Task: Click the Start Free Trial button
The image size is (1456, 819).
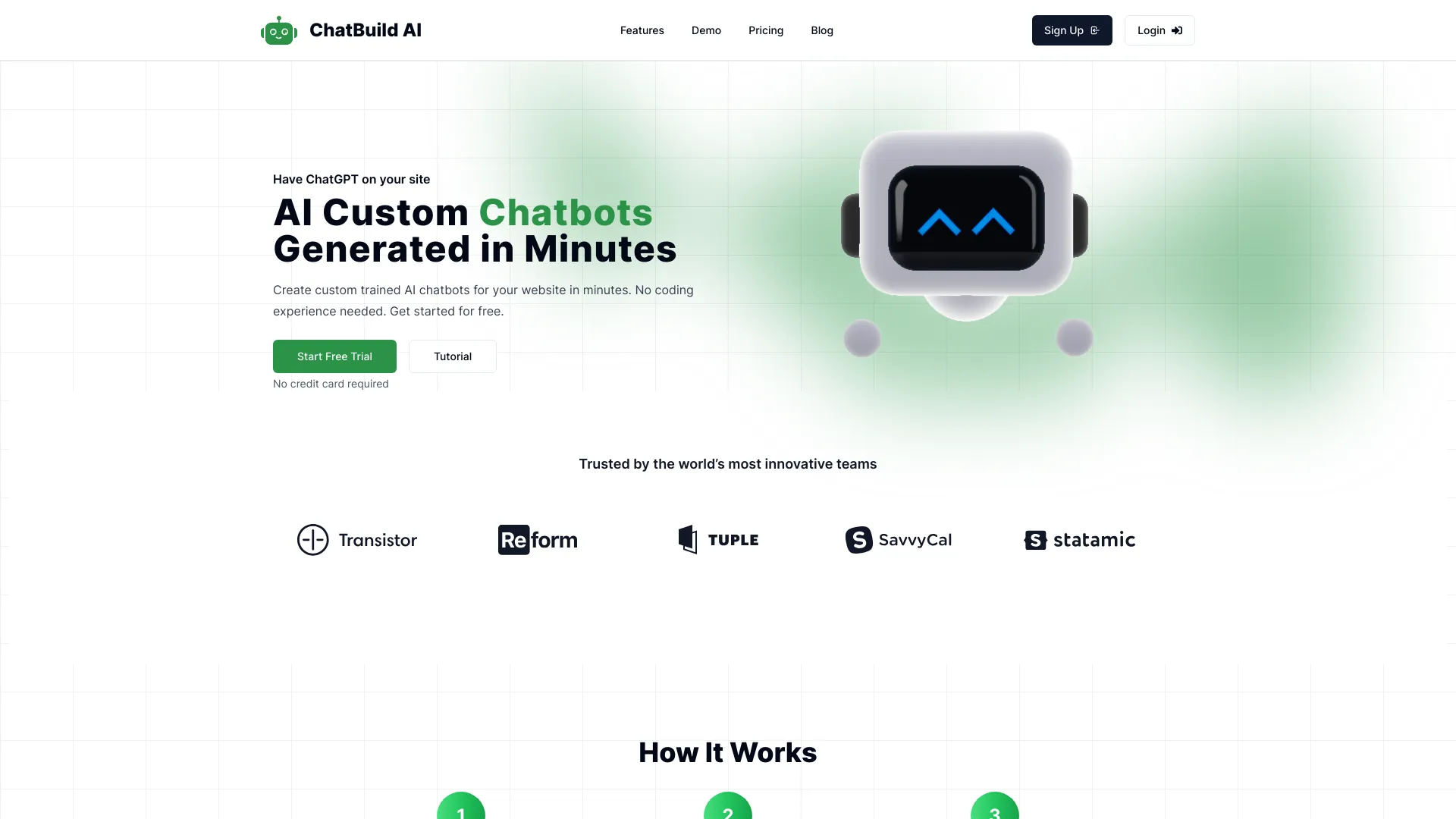Action: tap(334, 356)
